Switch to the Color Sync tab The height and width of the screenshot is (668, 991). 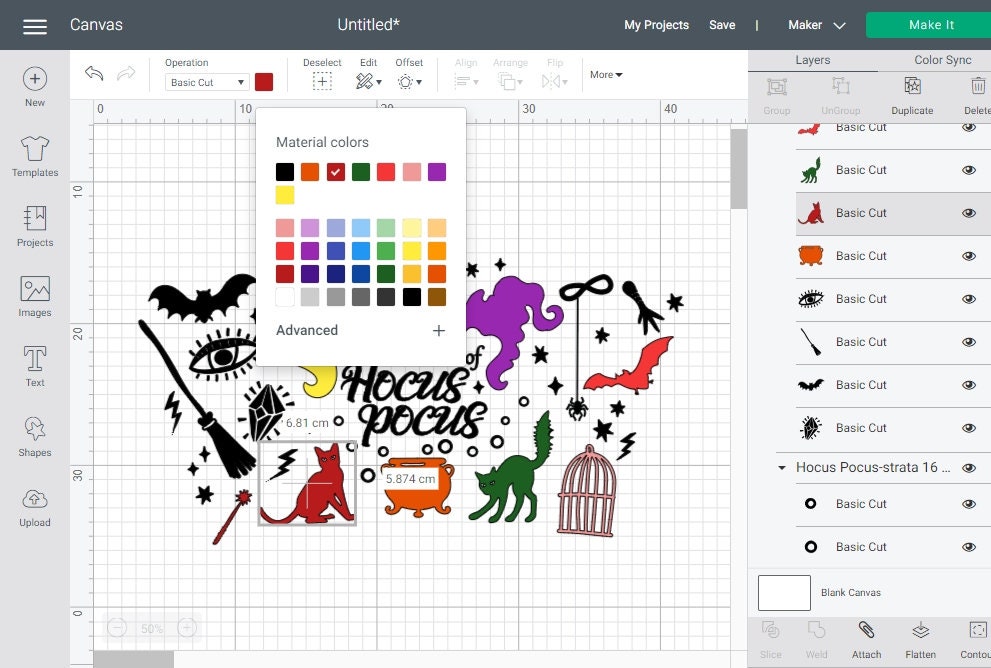(x=941, y=60)
